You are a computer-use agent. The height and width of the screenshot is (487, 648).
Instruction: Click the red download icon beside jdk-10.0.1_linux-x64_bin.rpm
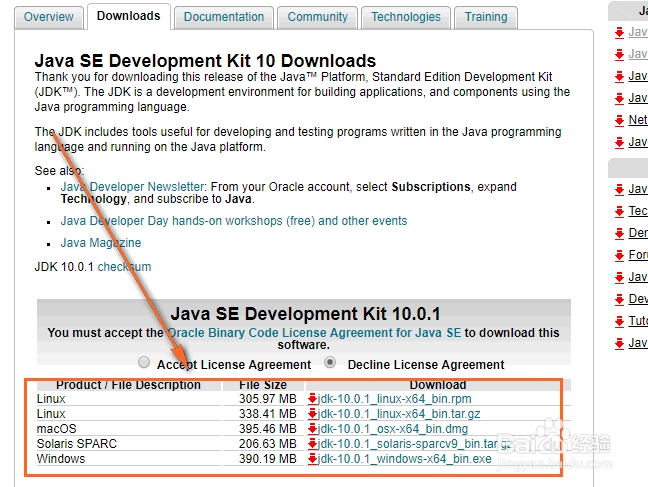(x=312, y=399)
